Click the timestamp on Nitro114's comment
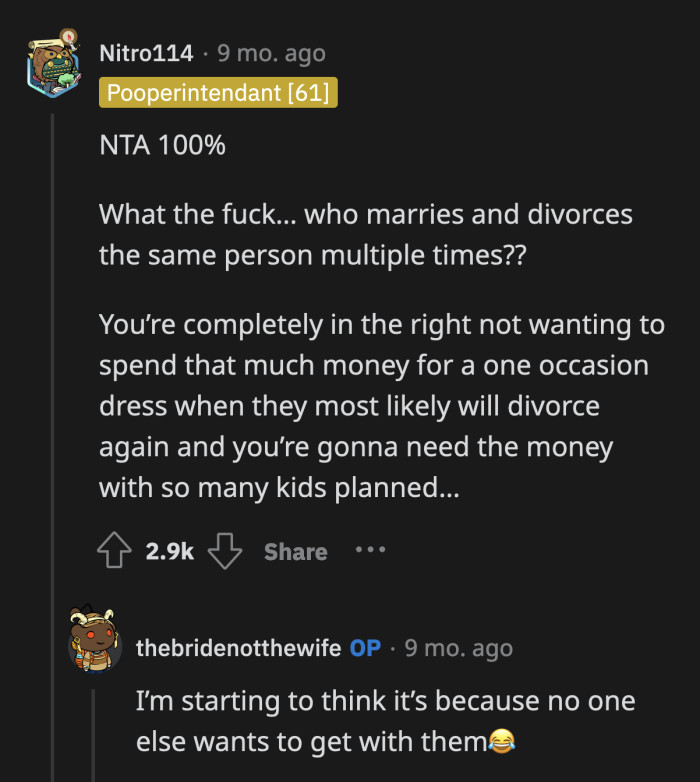Screen dimensions: 700x782 [271, 53]
